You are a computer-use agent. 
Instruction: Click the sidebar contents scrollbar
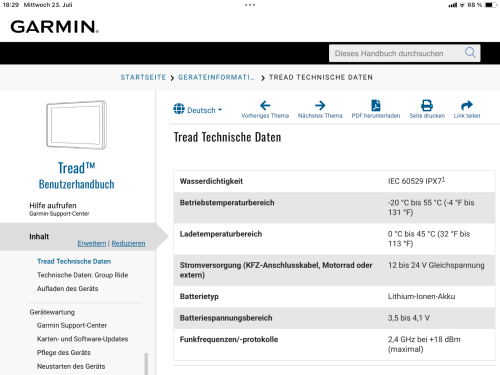(146, 363)
